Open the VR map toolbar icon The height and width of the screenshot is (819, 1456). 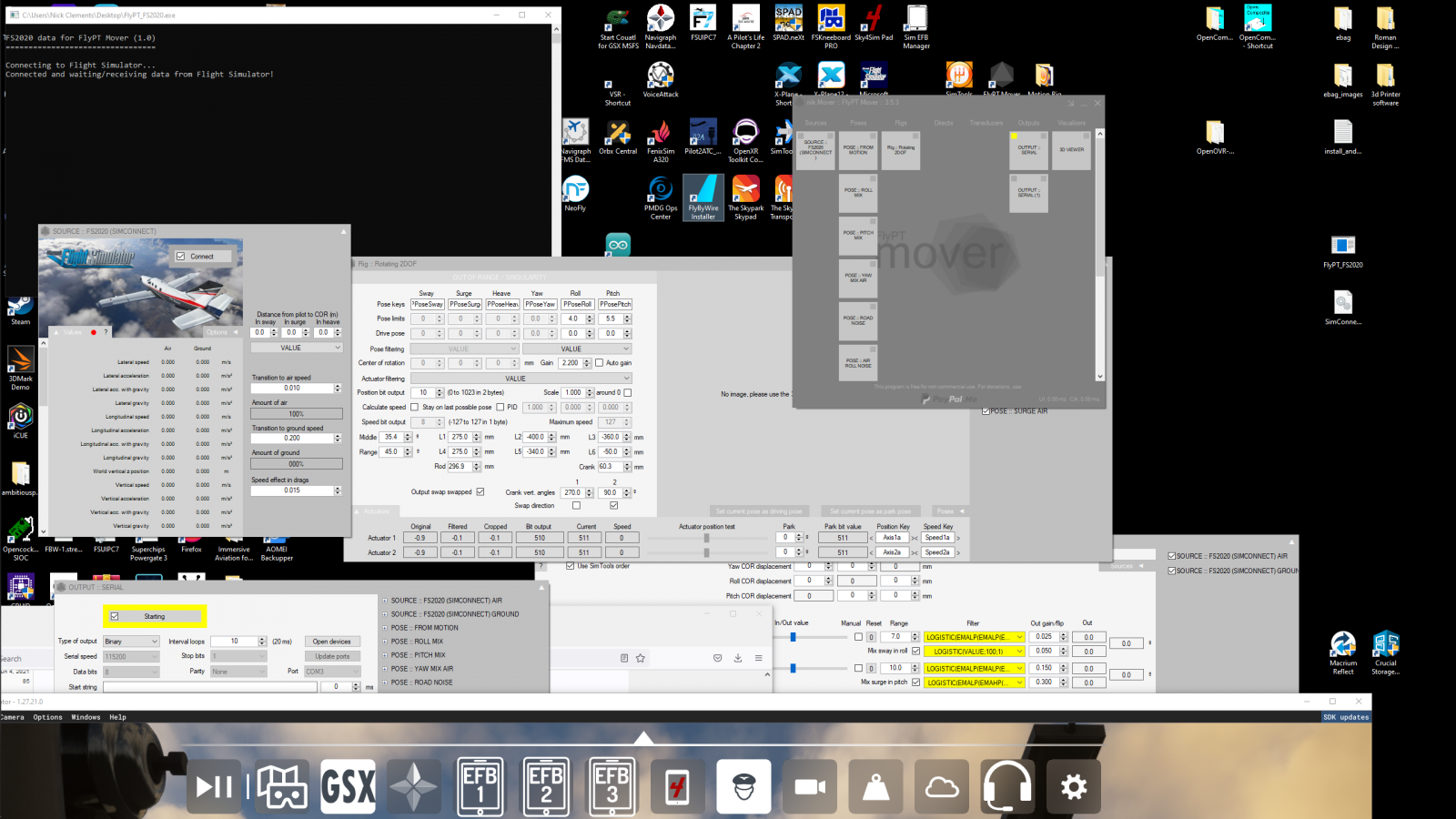281,786
